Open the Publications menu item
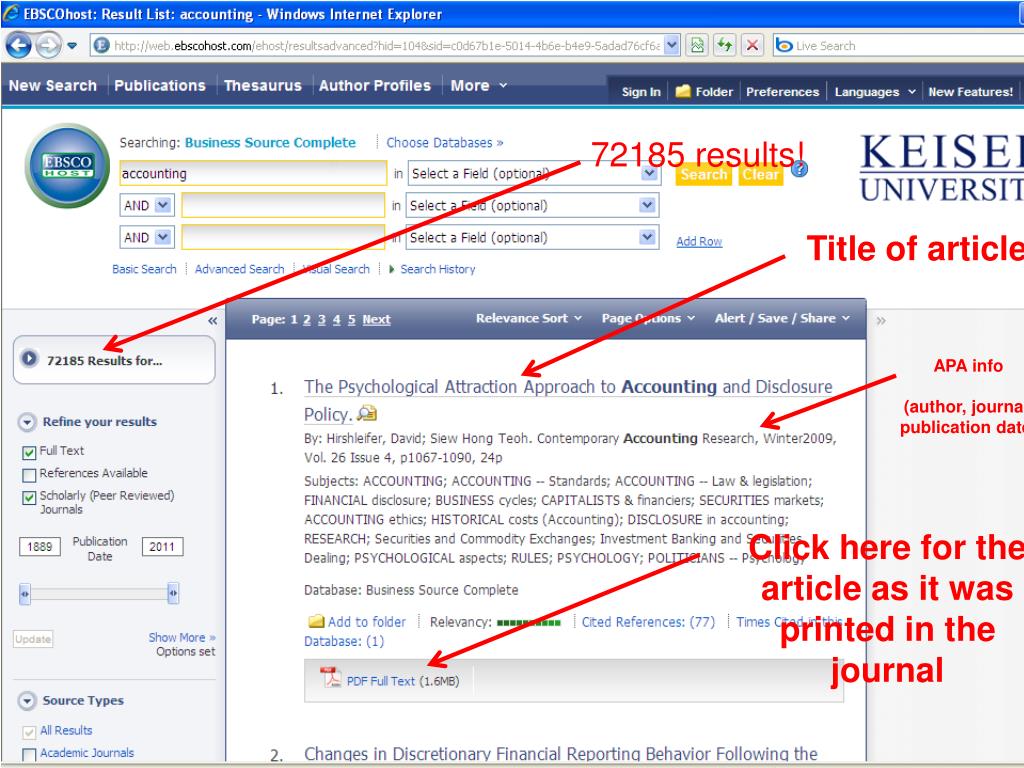The height and width of the screenshot is (768, 1024). [x=160, y=86]
